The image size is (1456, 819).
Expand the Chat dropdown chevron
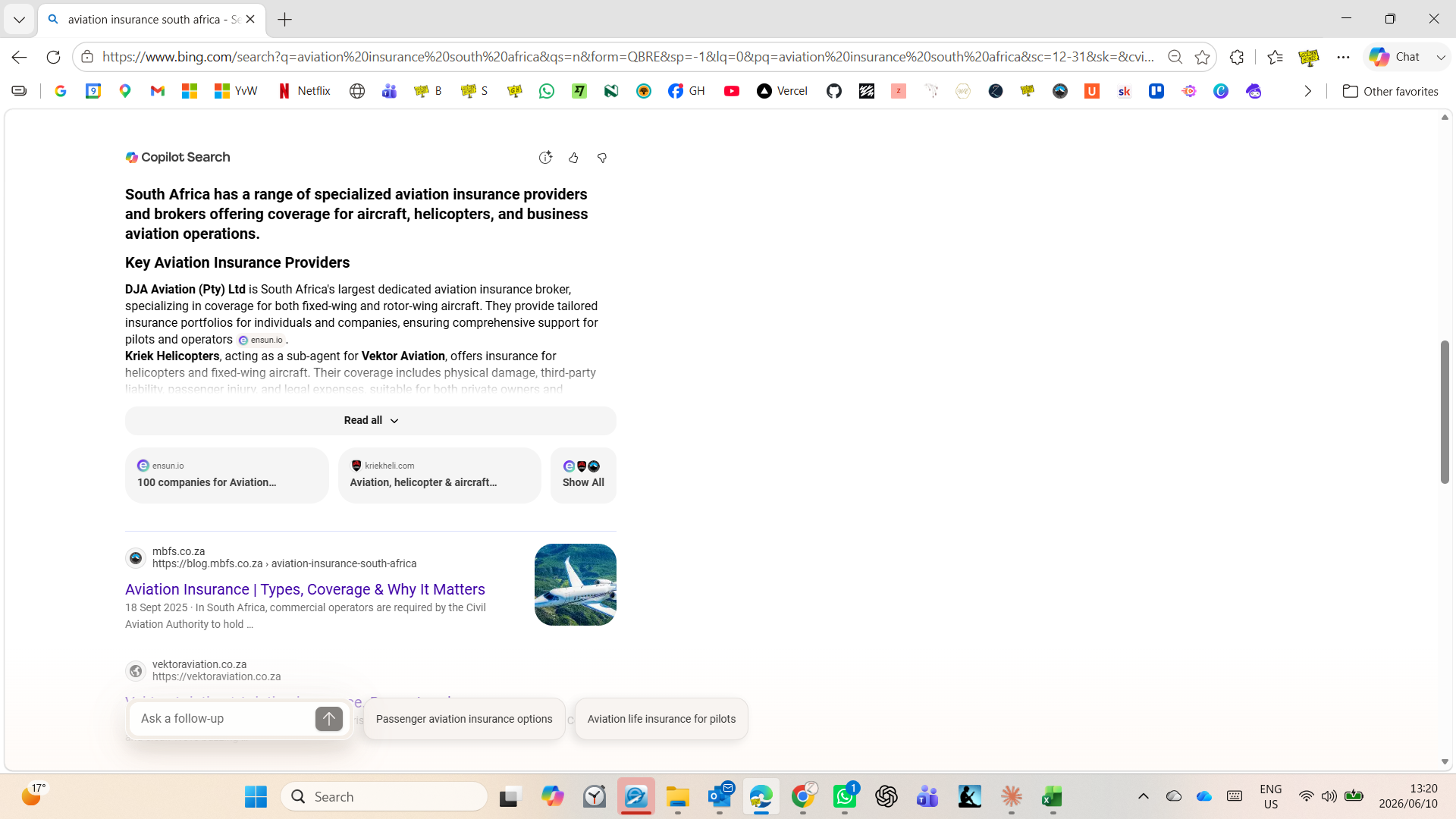coord(1441,57)
